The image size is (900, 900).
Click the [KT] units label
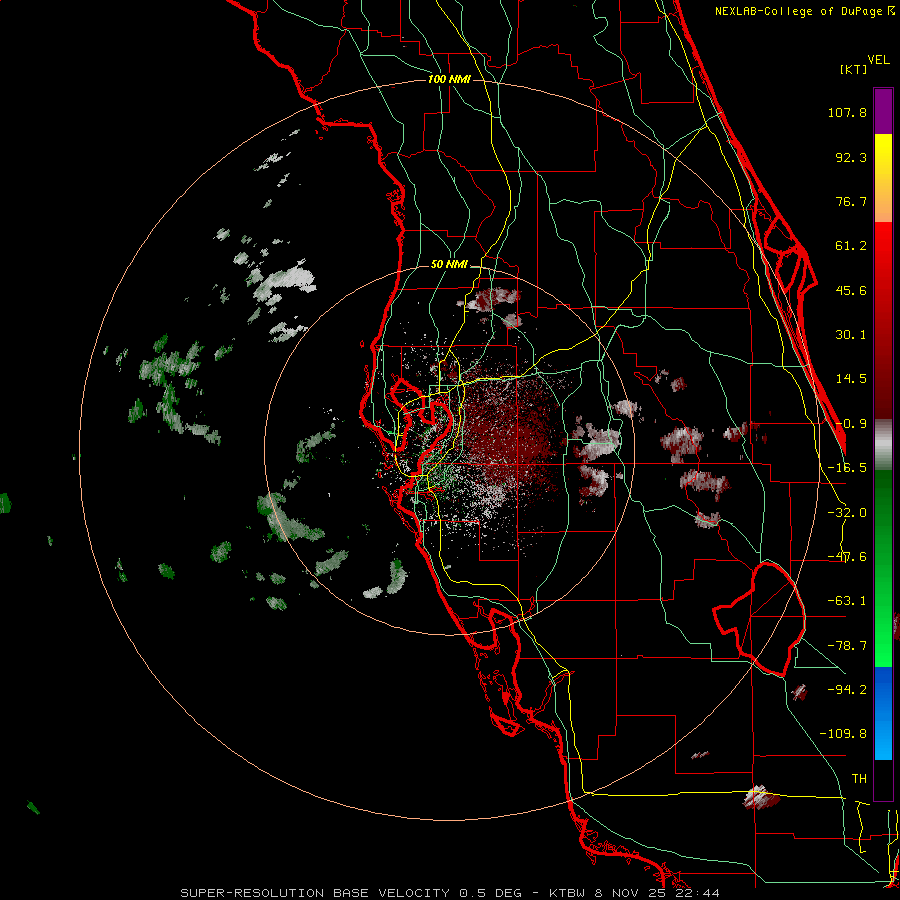click(853, 69)
